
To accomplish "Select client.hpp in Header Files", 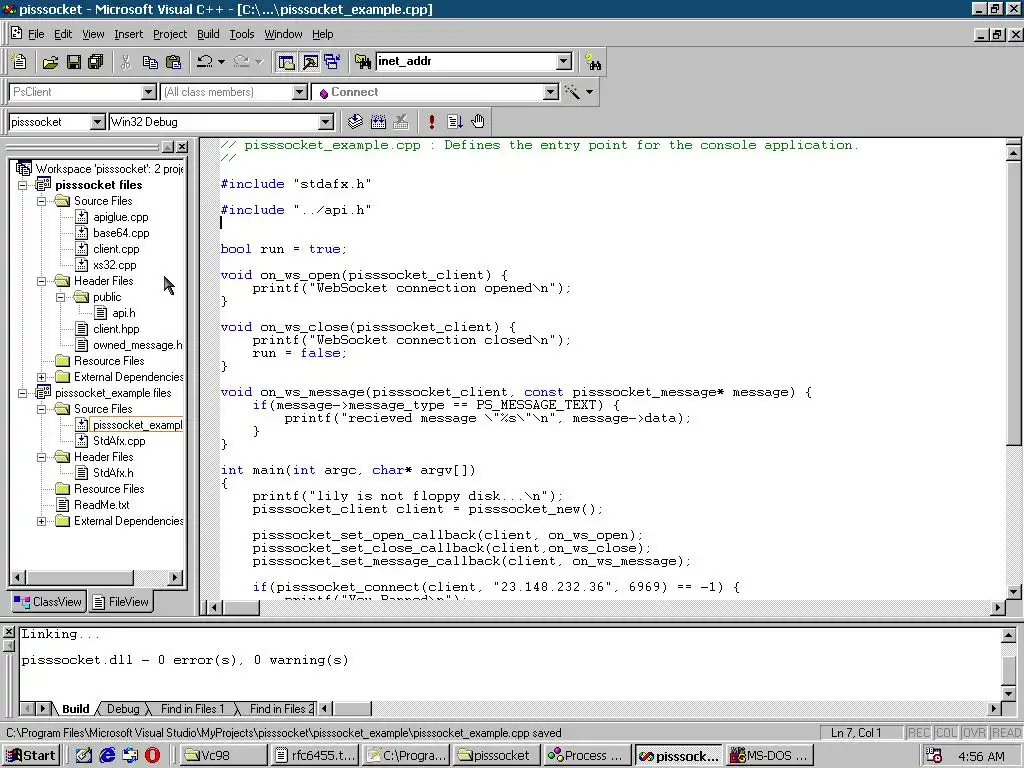I will 116,329.
